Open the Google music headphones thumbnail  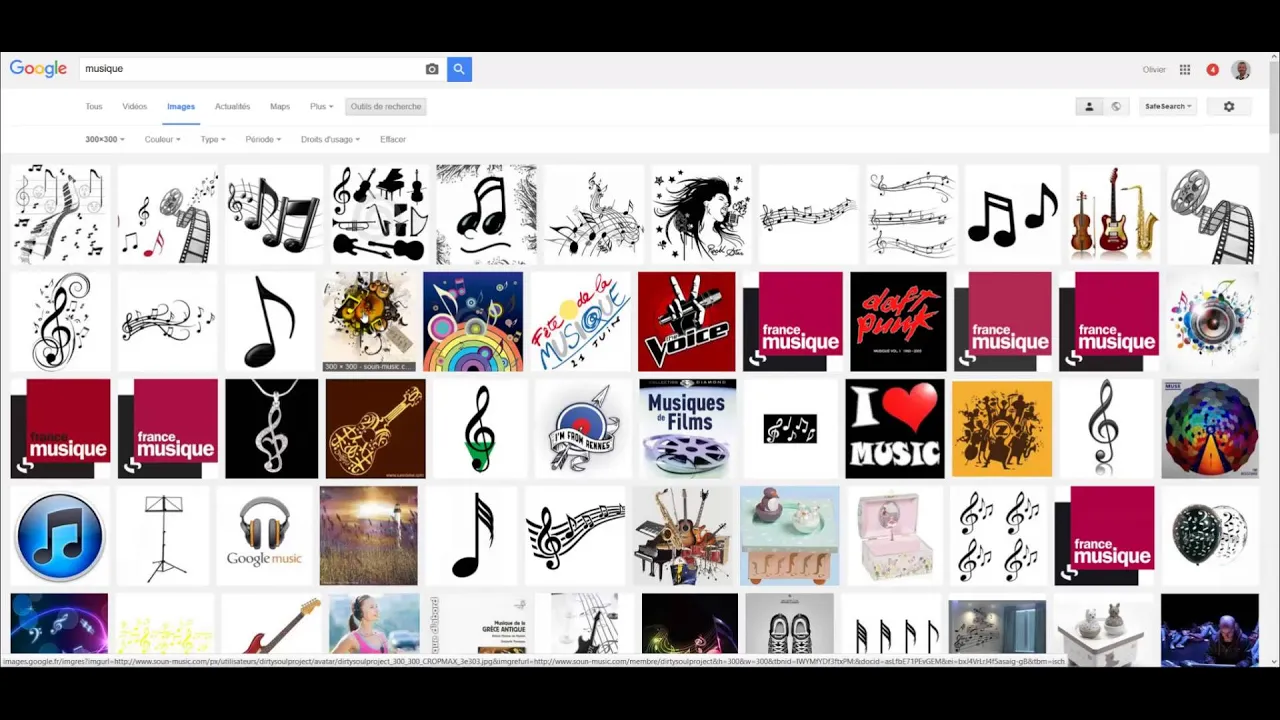(264, 535)
